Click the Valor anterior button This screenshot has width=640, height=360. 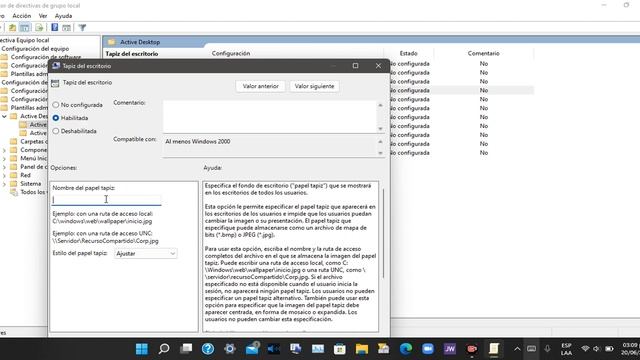(260, 86)
